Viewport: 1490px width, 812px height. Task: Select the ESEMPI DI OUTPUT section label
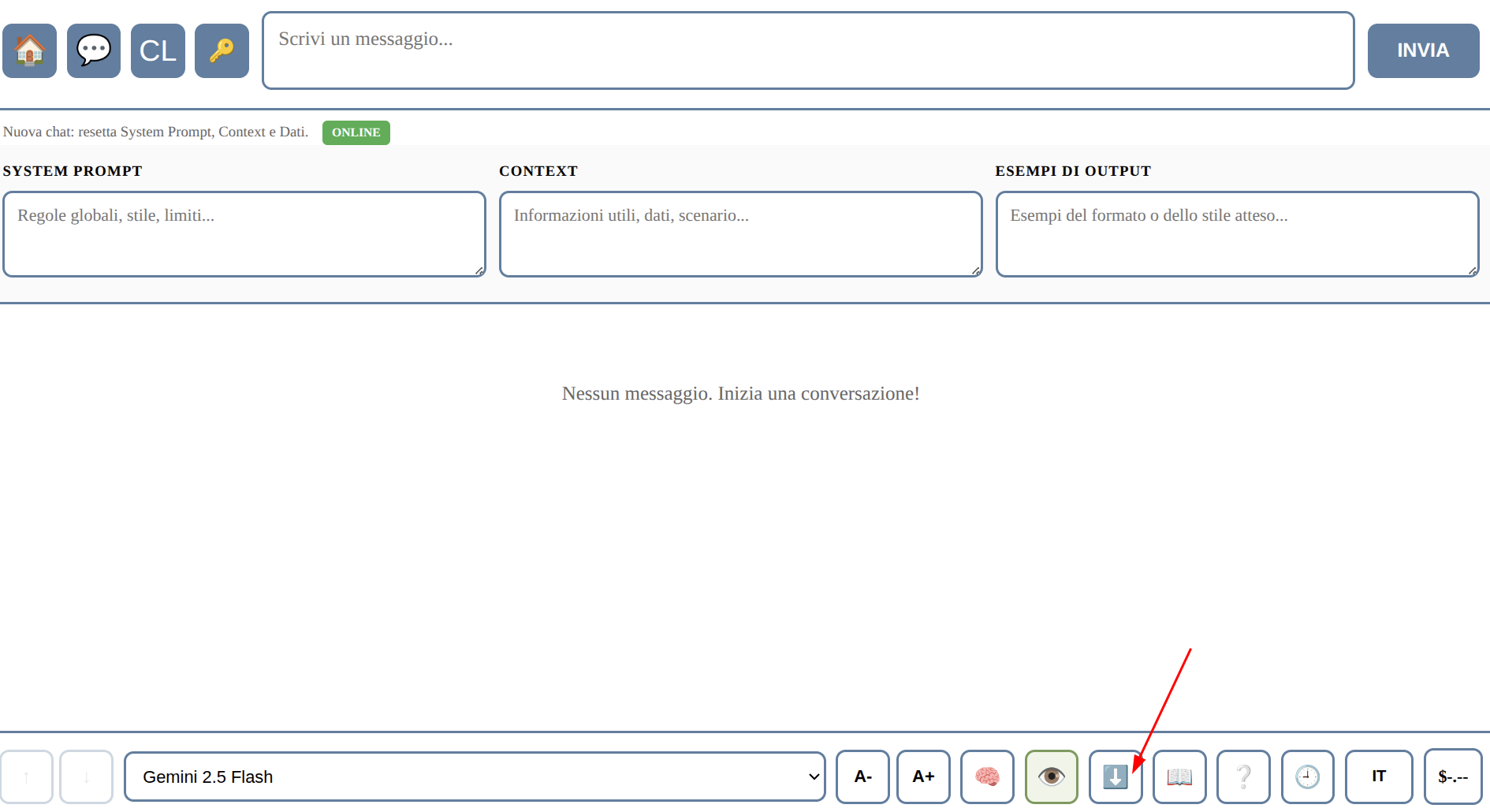point(1073,170)
